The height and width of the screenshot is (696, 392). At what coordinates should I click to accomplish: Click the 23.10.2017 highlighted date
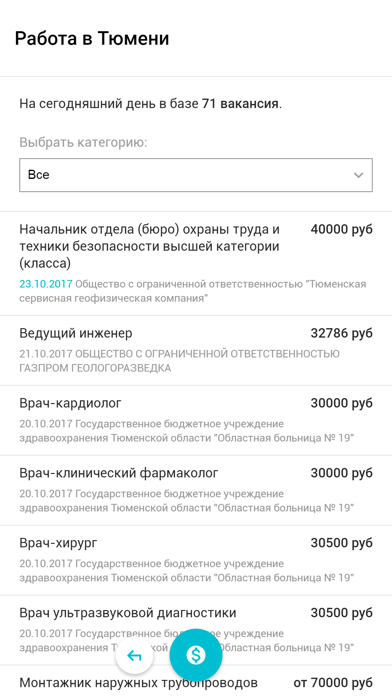(46, 284)
